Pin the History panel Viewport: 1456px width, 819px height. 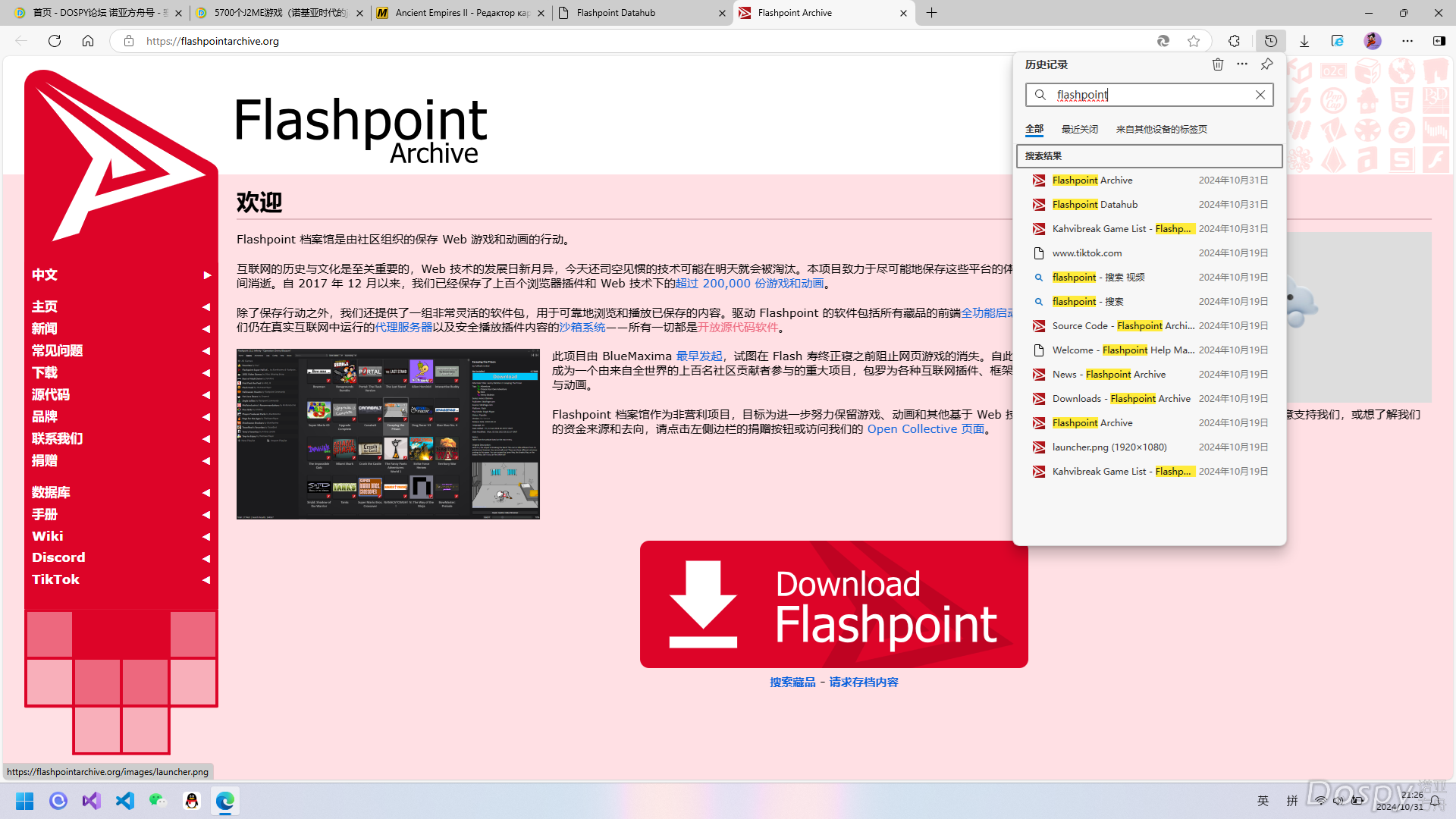1266,64
